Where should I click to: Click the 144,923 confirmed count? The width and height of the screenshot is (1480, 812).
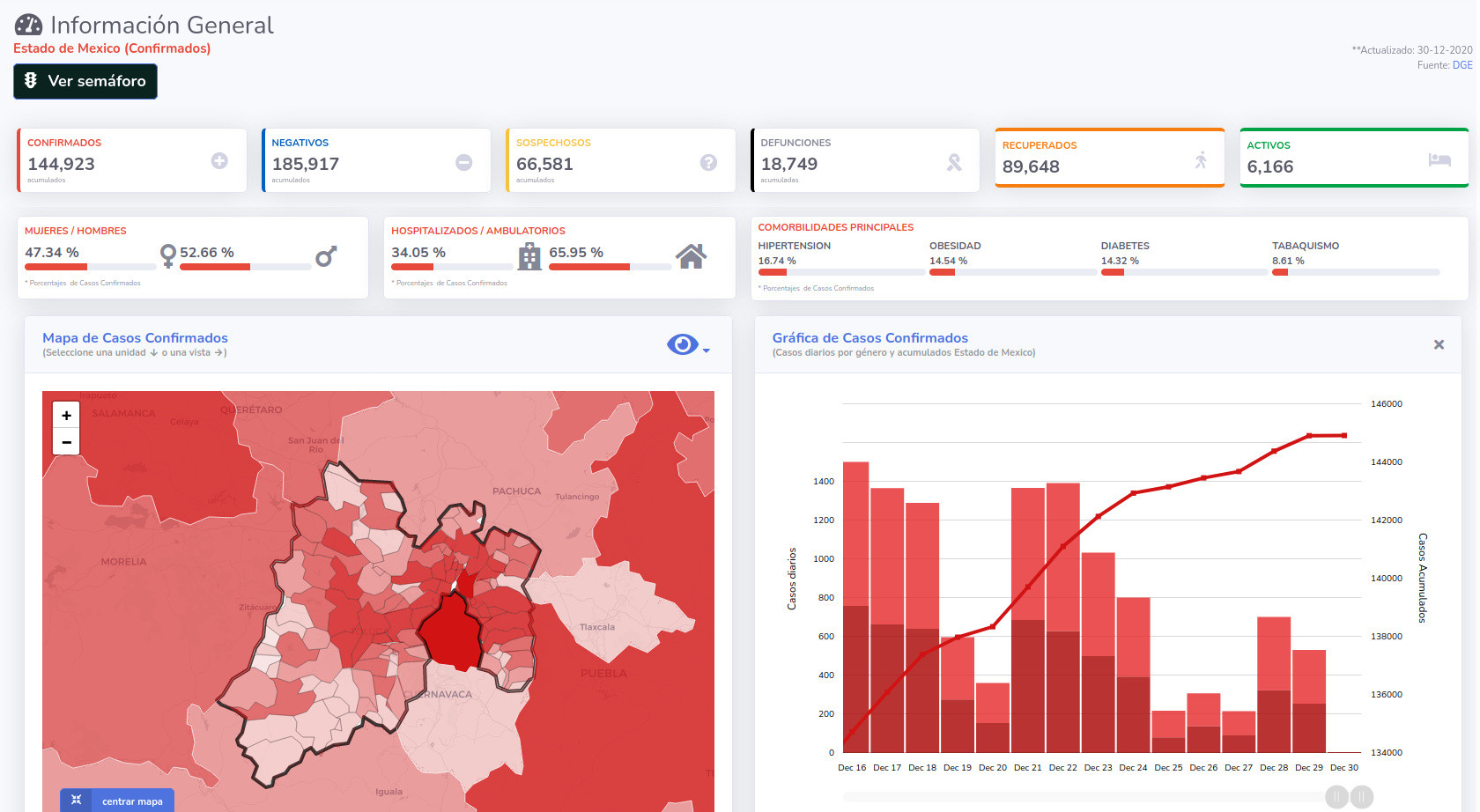pos(61,164)
